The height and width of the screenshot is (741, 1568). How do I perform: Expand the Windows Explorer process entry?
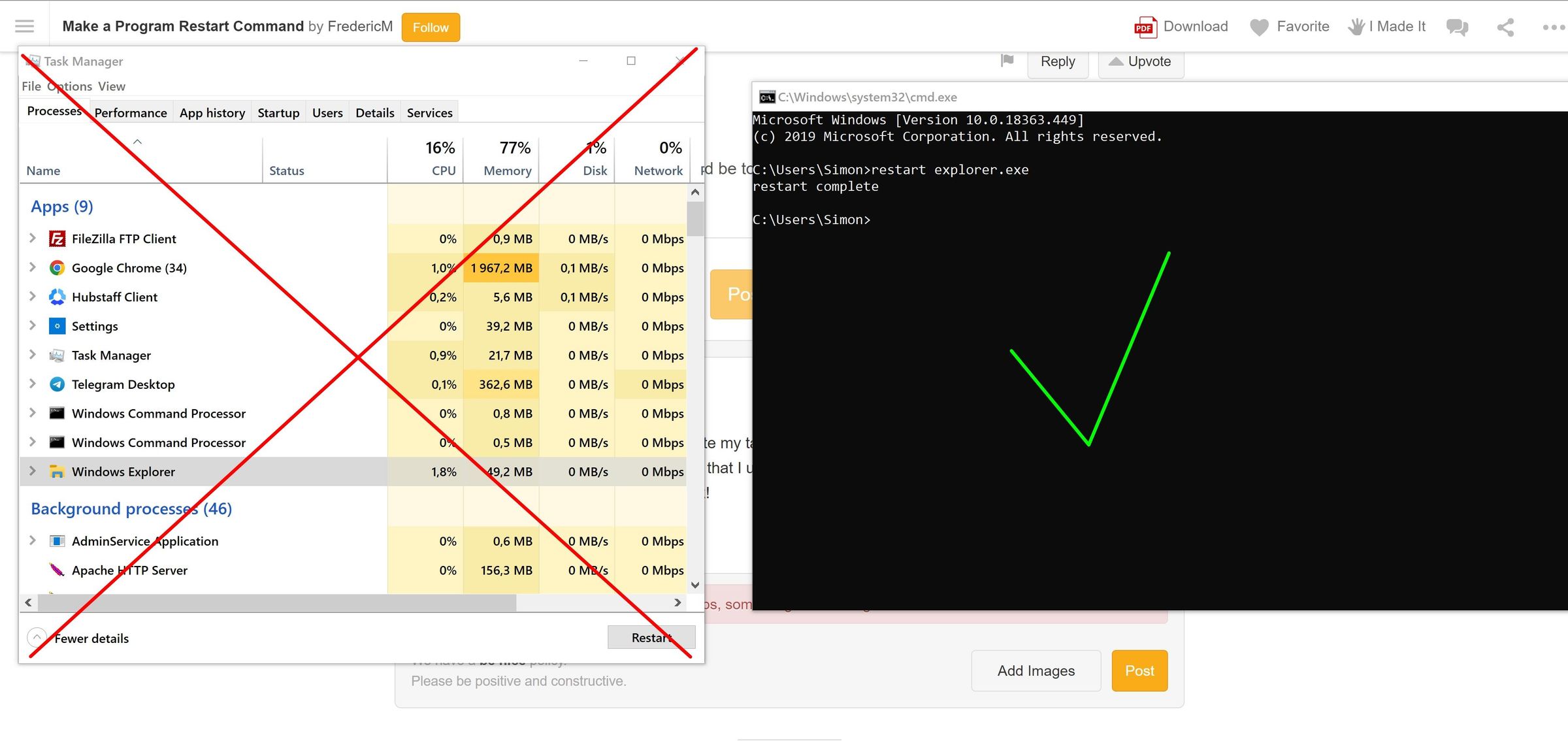point(32,470)
